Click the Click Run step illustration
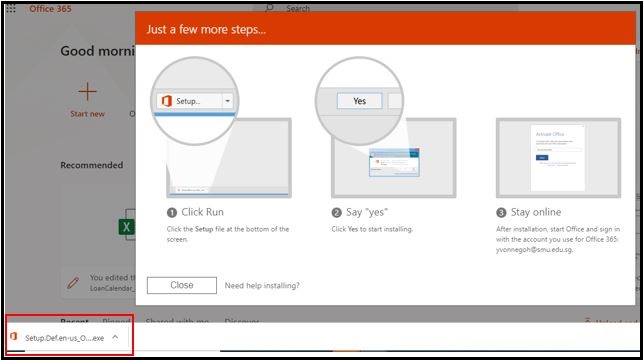The width and height of the screenshot is (644, 360). pyautogui.click(x=229, y=158)
